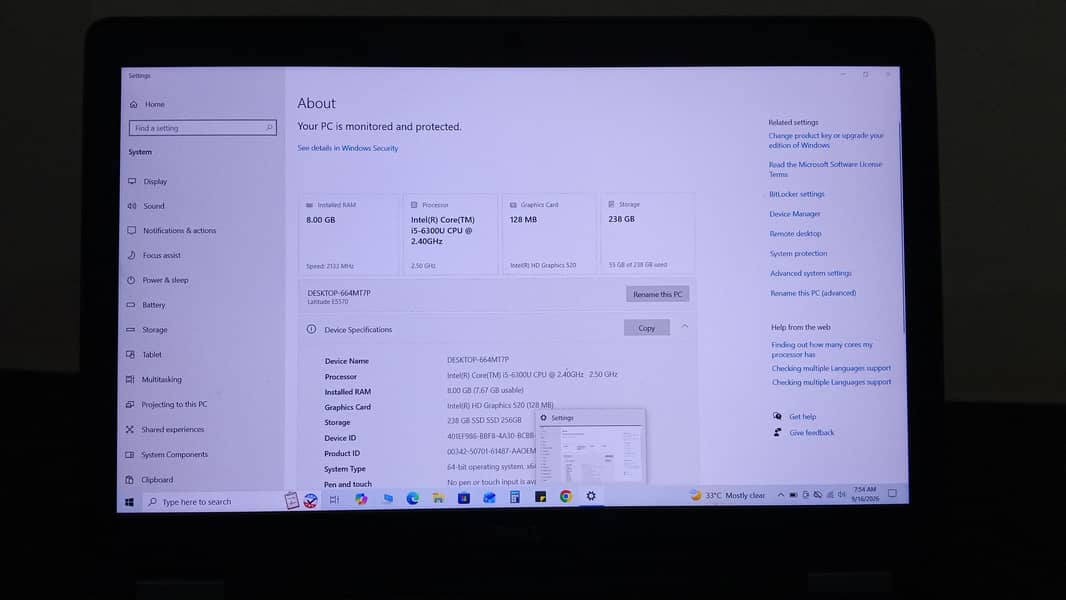The width and height of the screenshot is (1066, 600).
Task: Open BitLocker settings link
Action: [797, 194]
